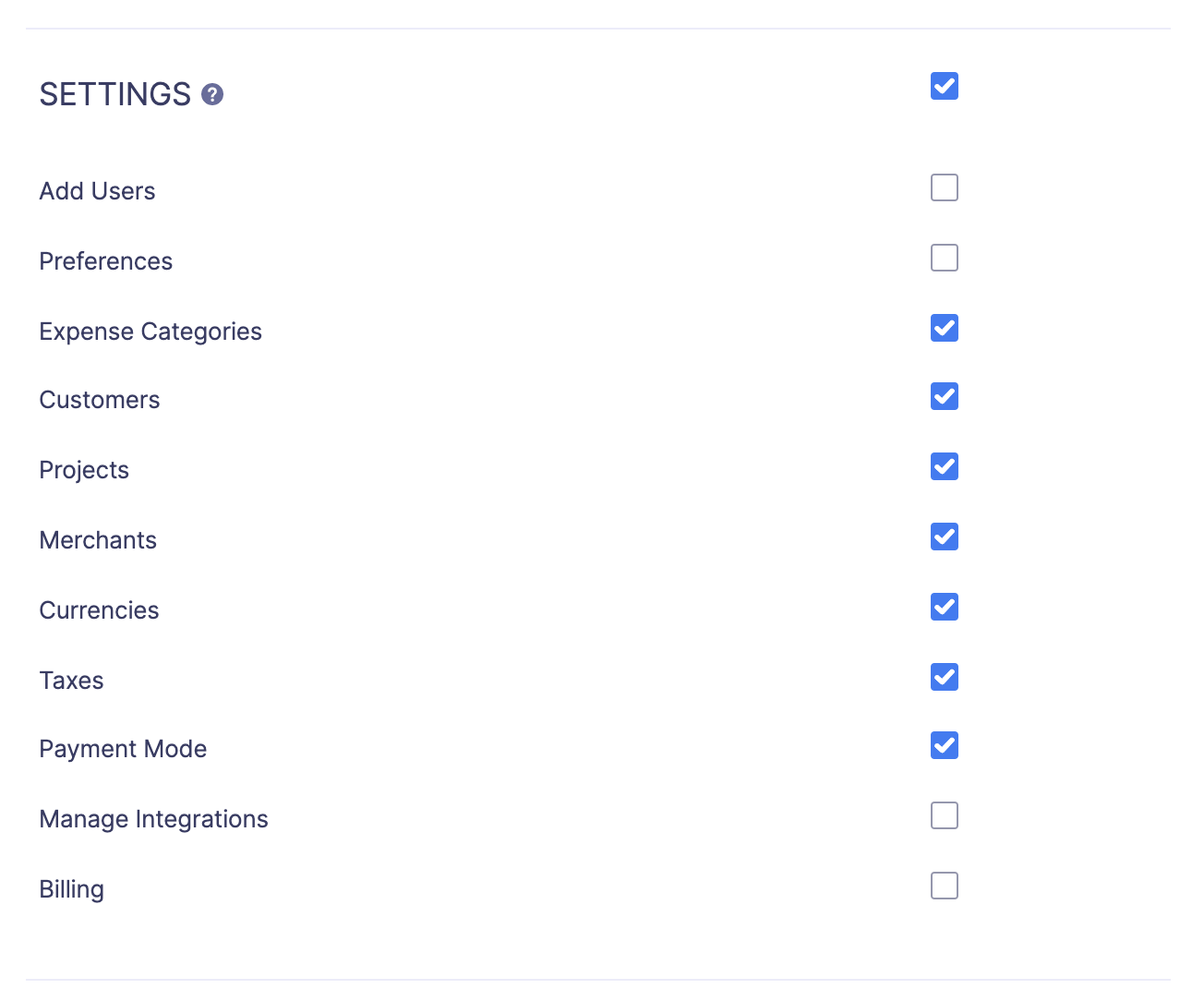The image size is (1204, 1001).
Task: Click the Add Users label
Action: click(97, 191)
